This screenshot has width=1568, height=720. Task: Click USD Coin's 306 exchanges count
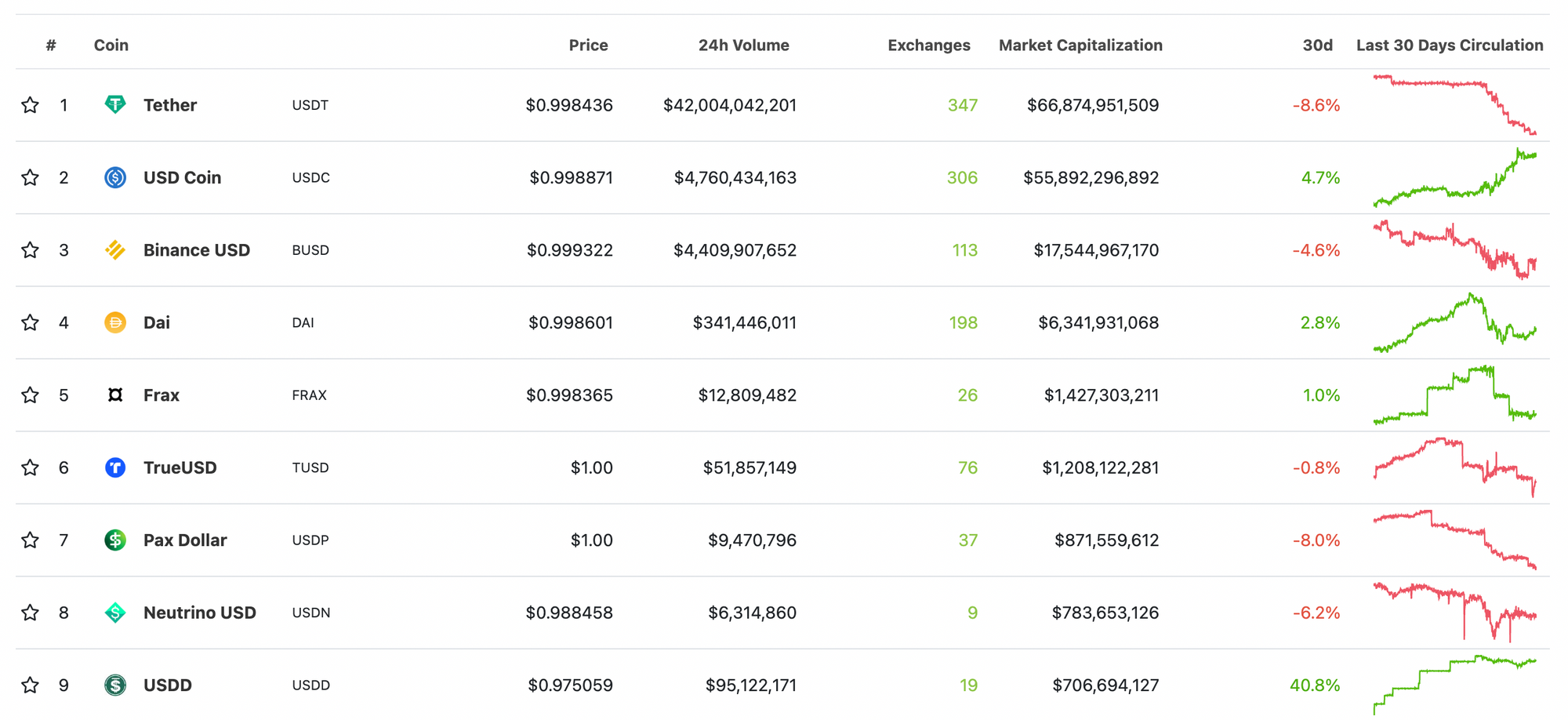click(x=962, y=177)
